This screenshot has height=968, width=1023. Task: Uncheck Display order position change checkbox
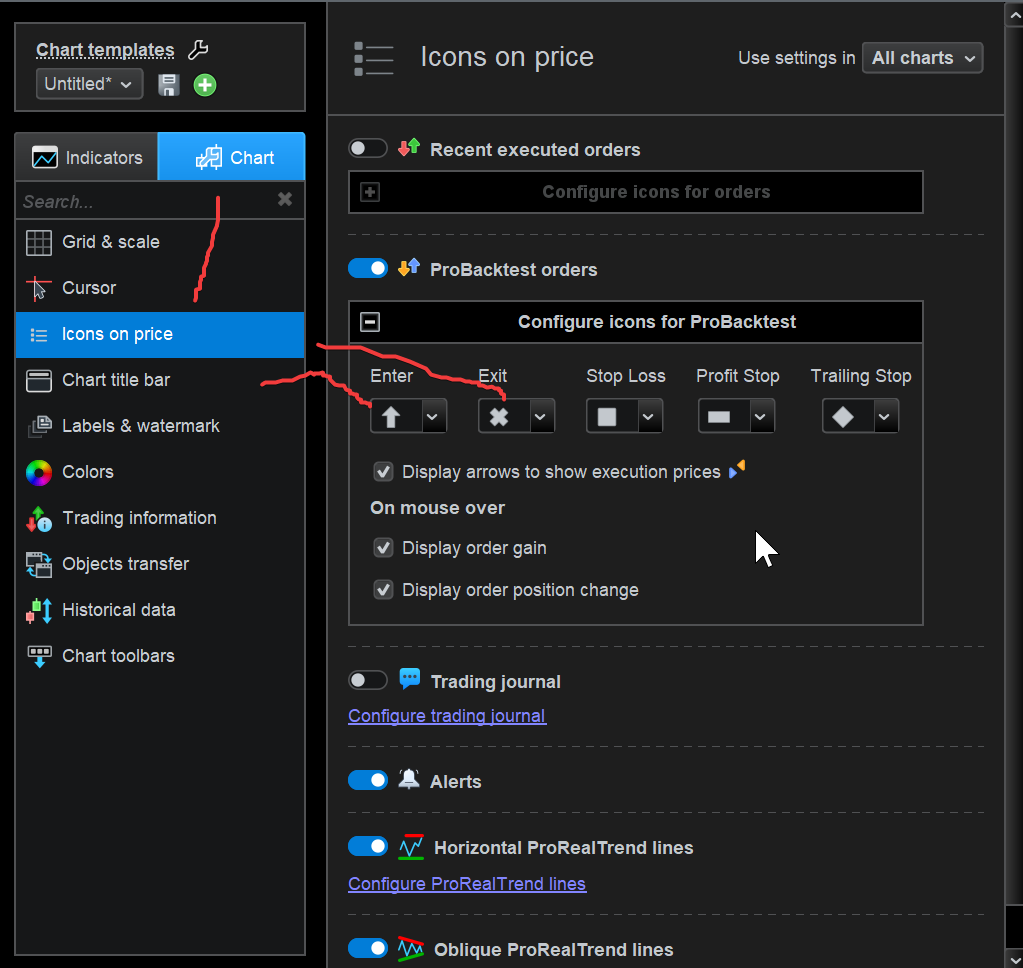383,590
